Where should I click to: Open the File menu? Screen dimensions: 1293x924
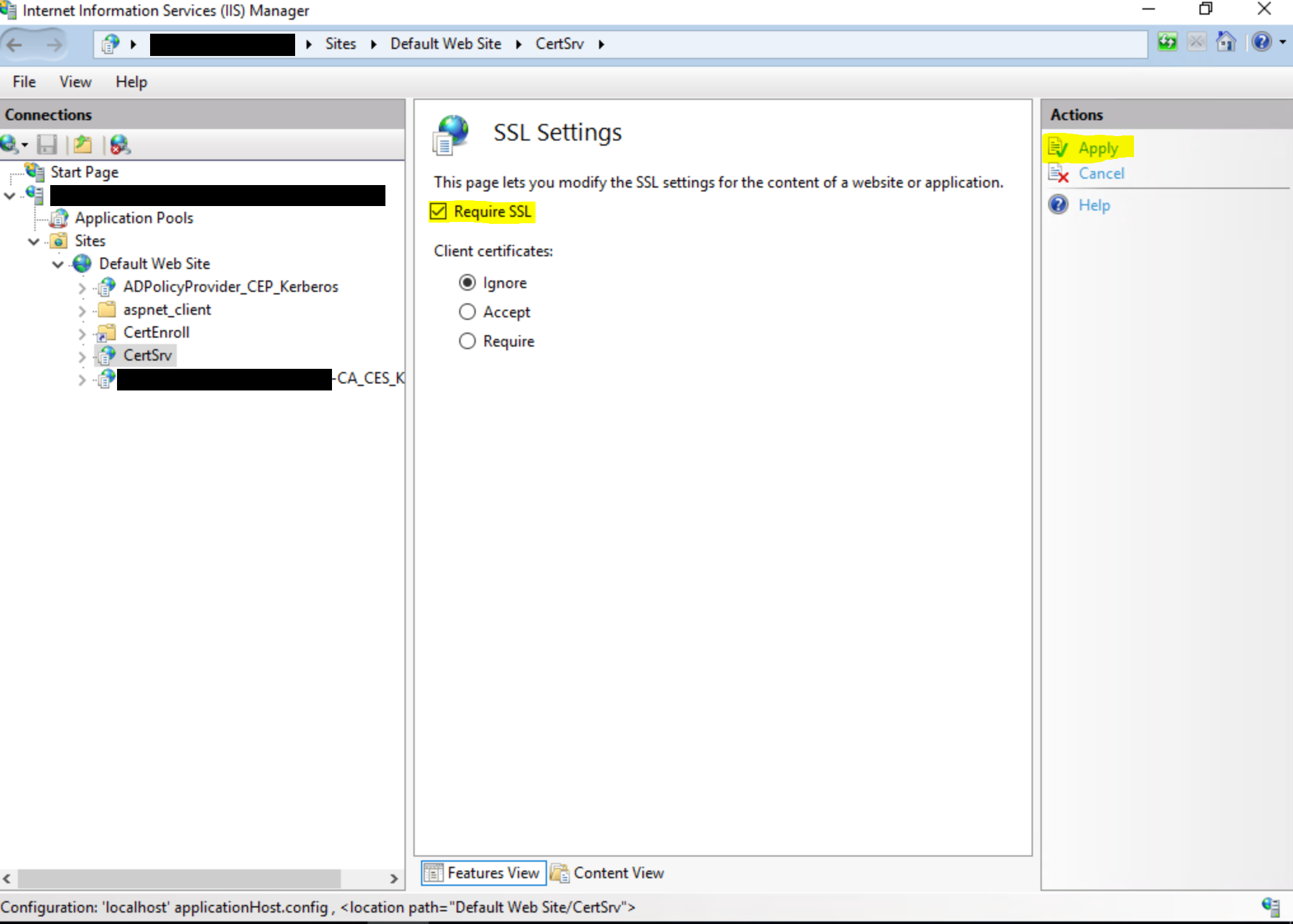coord(24,82)
